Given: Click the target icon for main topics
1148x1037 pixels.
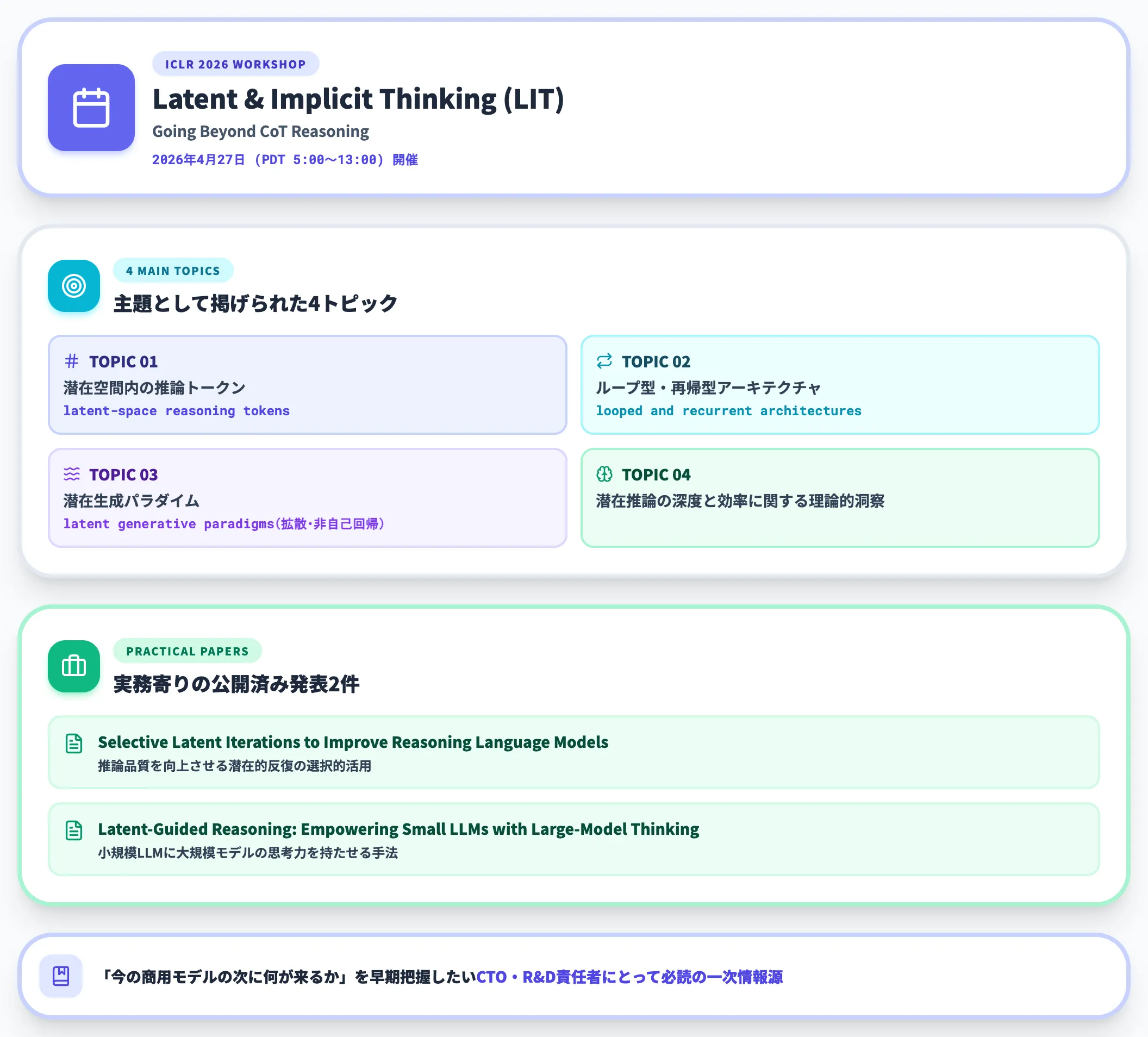Looking at the screenshot, I should click(x=74, y=286).
